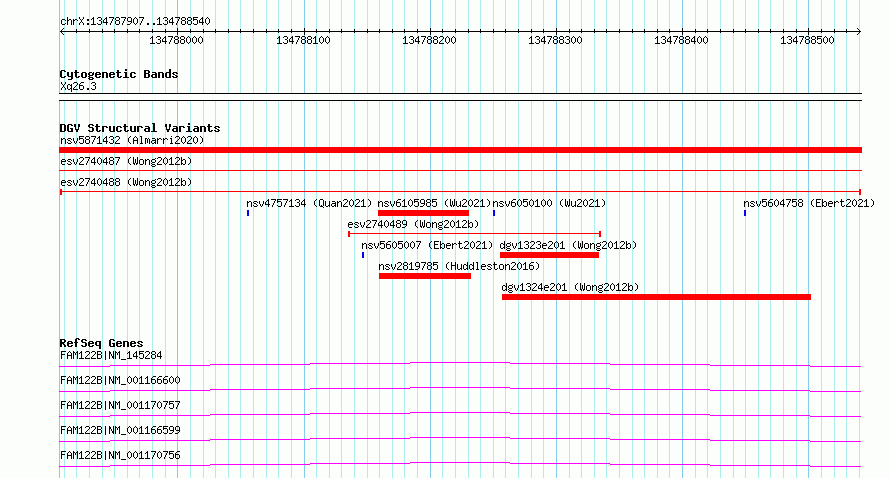Open esv2740488 (Wong2012b) variant label
Image resolution: width=890 pixels, height=478 pixels.
point(126,182)
